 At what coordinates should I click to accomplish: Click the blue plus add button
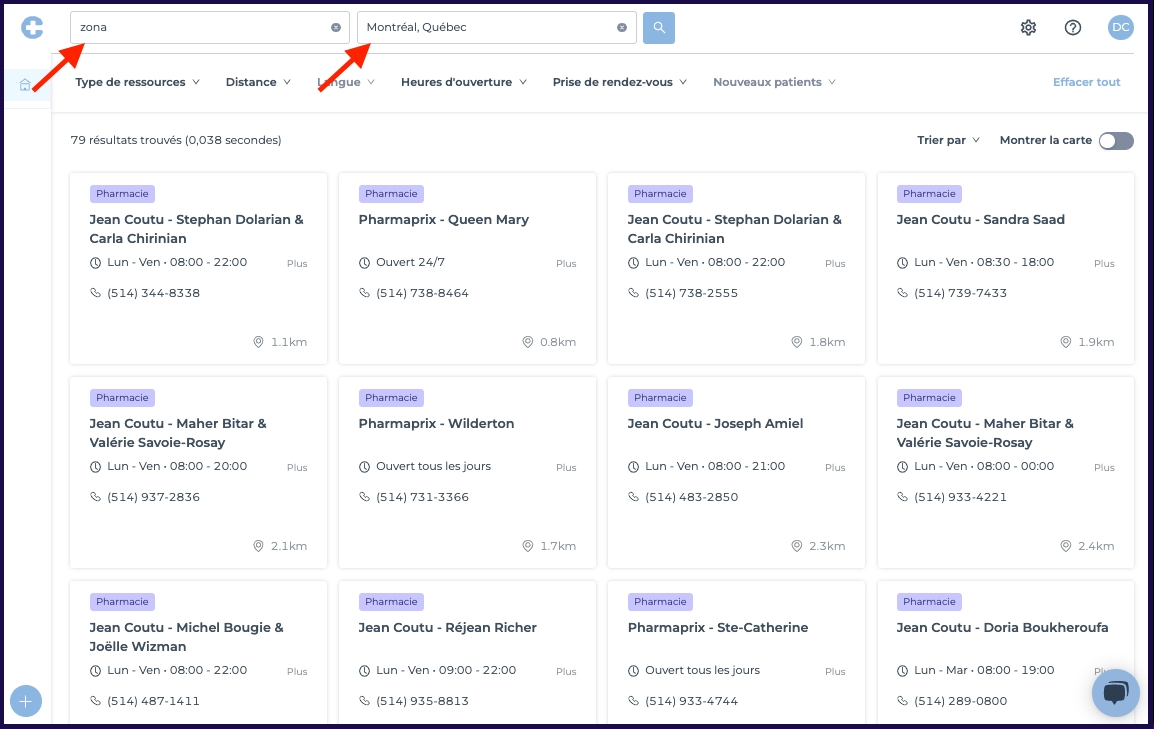26,701
